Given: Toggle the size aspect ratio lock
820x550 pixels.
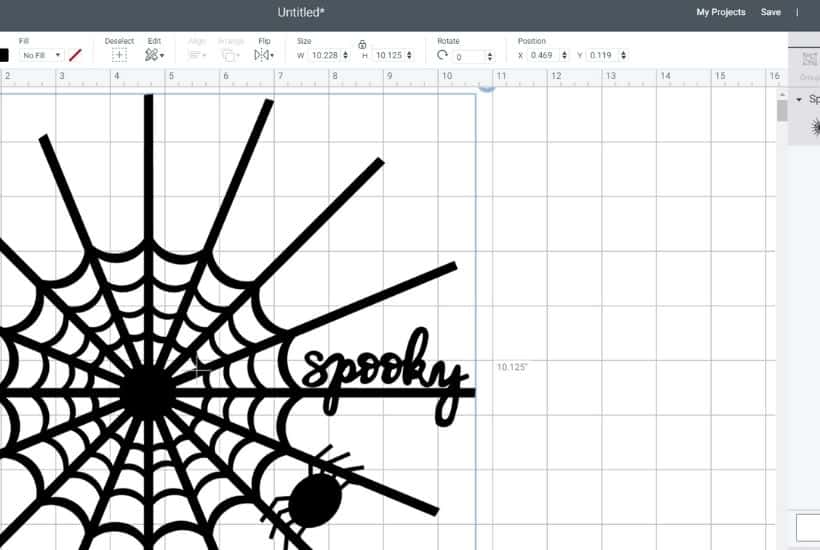Looking at the screenshot, I should [x=362, y=45].
